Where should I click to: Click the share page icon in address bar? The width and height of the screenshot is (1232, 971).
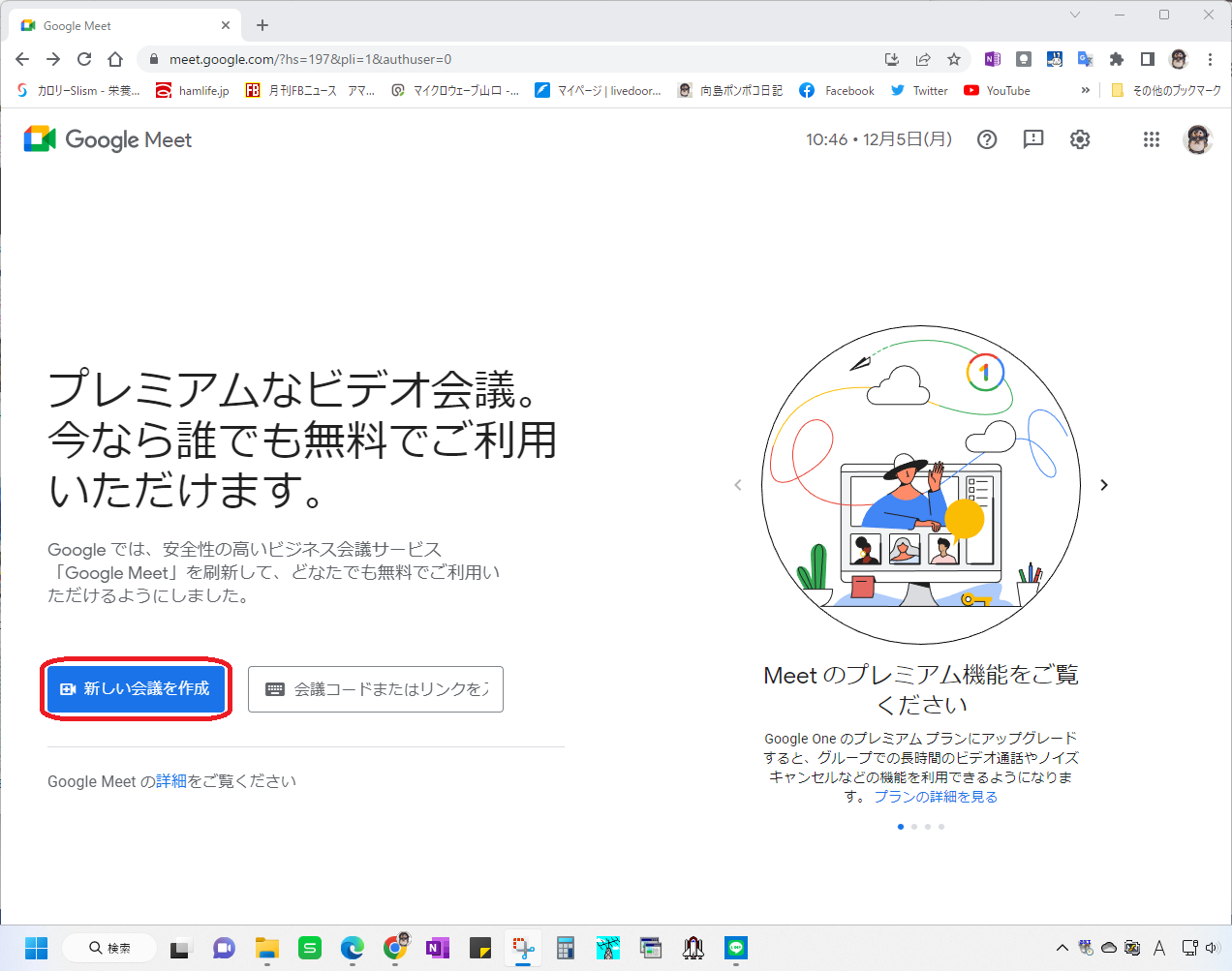[x=923, y=59]
